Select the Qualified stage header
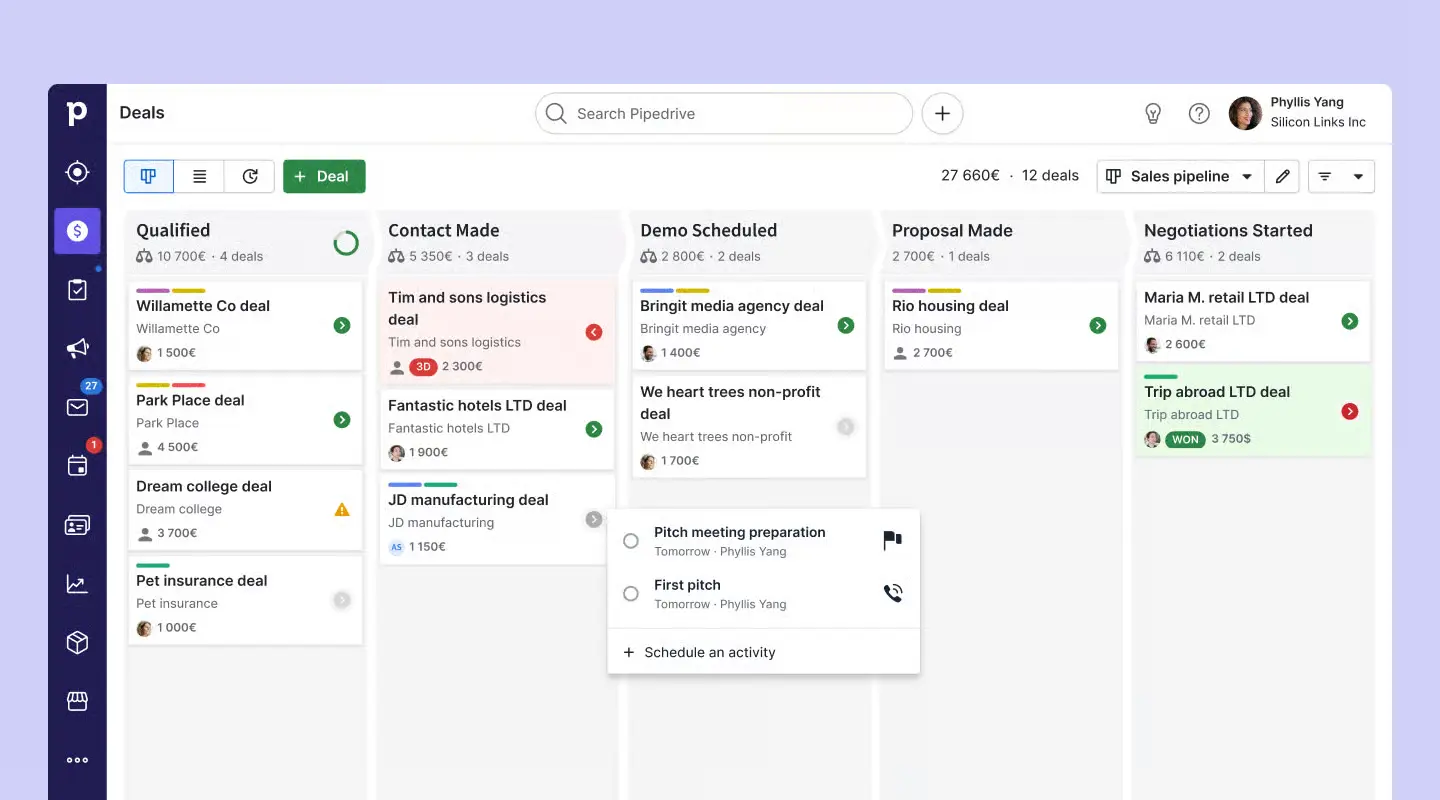The image size is (1440, 800). pos(173,230)
